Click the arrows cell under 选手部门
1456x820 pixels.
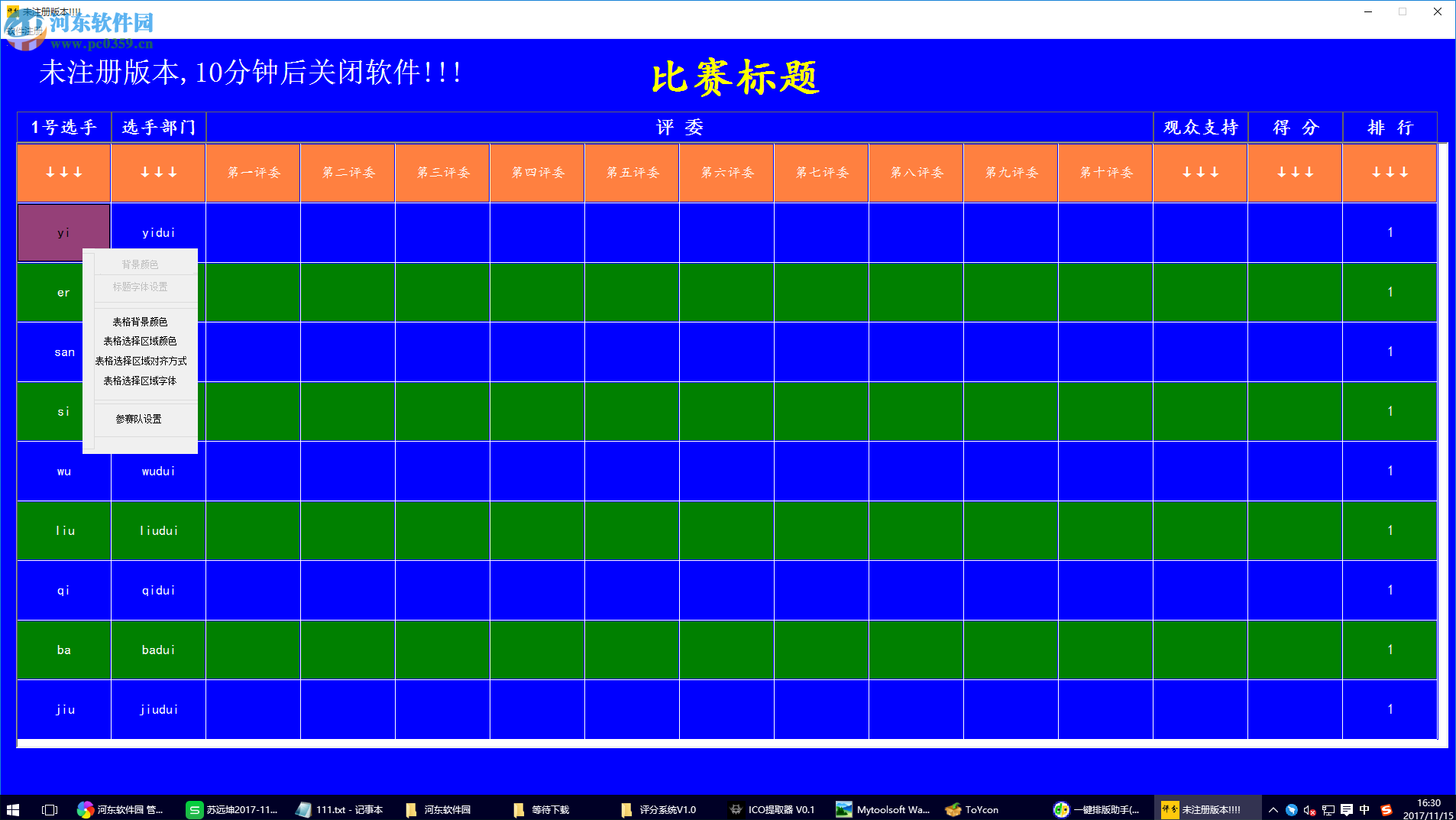[159, 173]
